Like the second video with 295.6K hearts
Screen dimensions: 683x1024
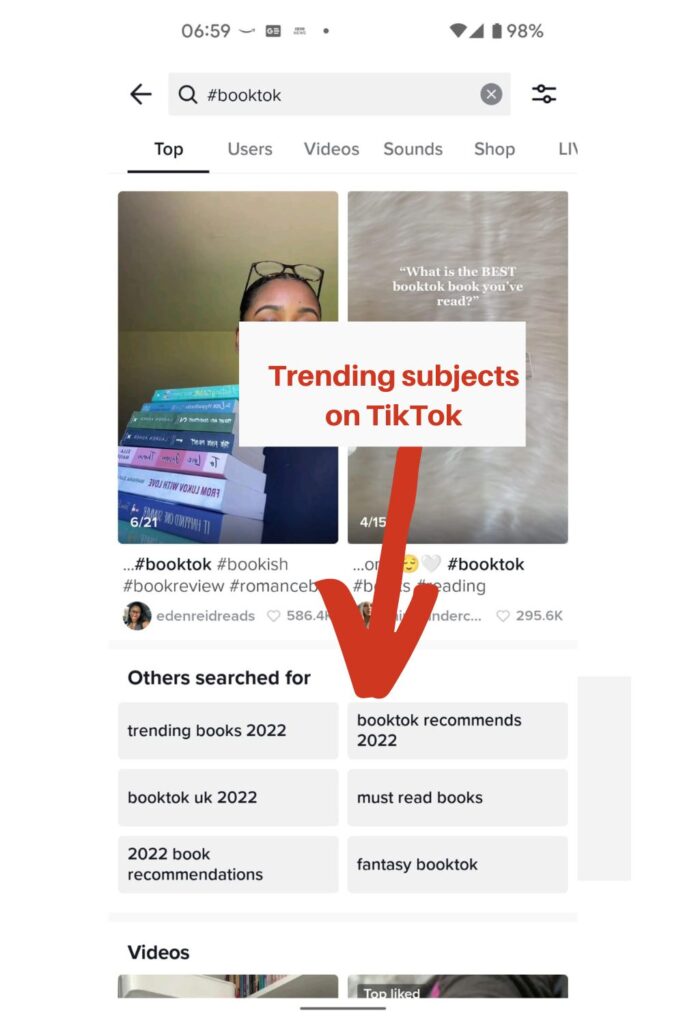click(x=503, y=615)
